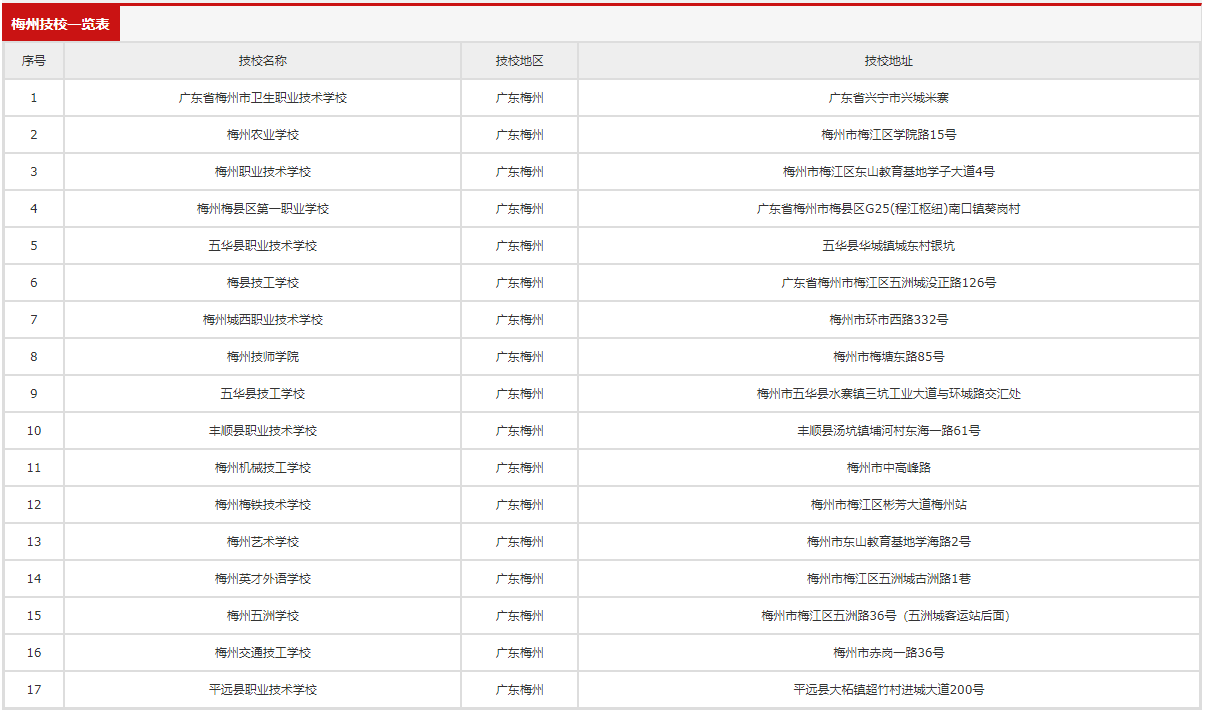
Task: Click 梅州职业技术学校 school name
Action: coord(263,172)
